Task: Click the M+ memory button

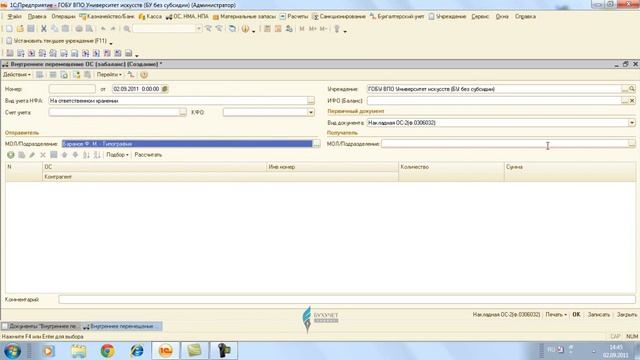Action: click(313, 29)
